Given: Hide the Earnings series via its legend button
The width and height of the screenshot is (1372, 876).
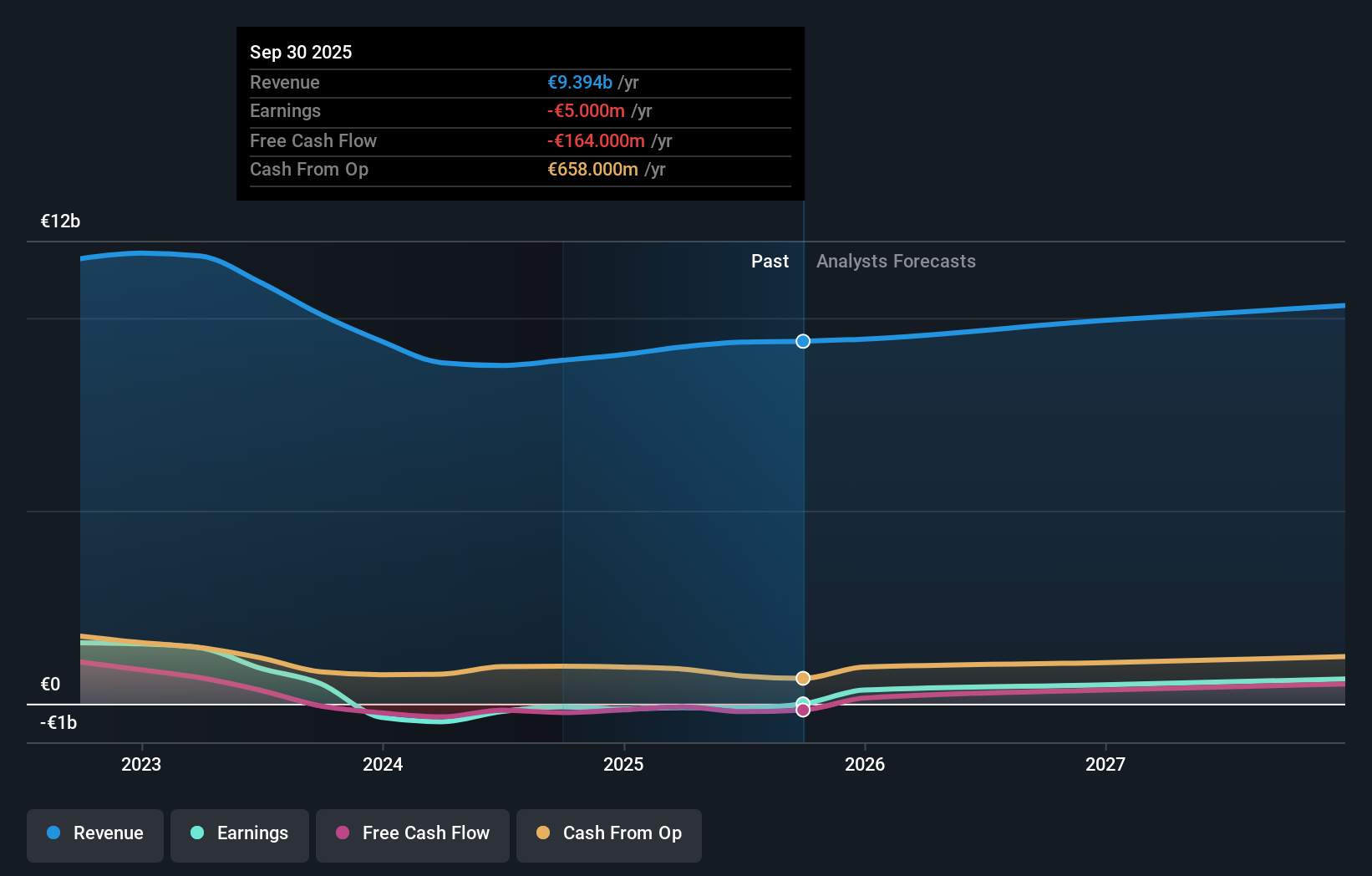Looking at the screenshot, I should coord(240,834).
